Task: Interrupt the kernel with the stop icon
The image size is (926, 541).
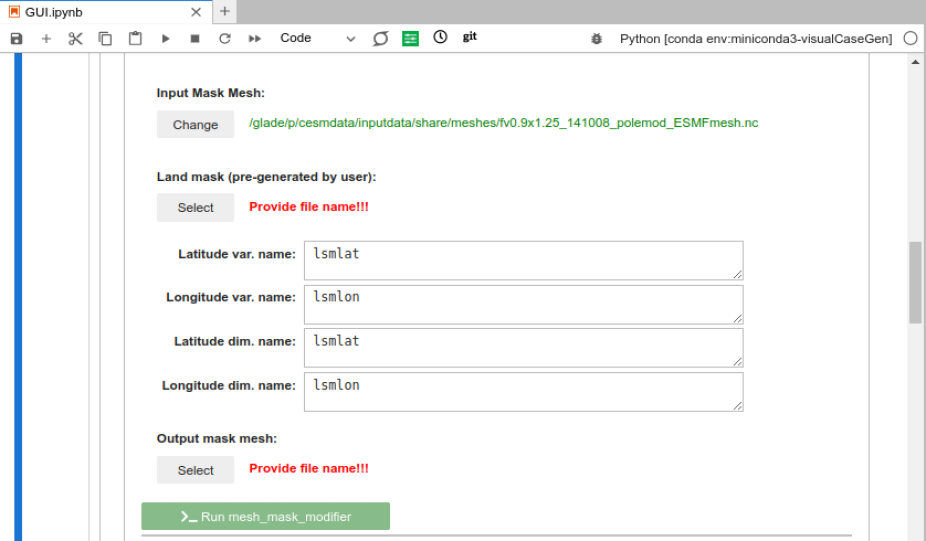Action: 195,38
